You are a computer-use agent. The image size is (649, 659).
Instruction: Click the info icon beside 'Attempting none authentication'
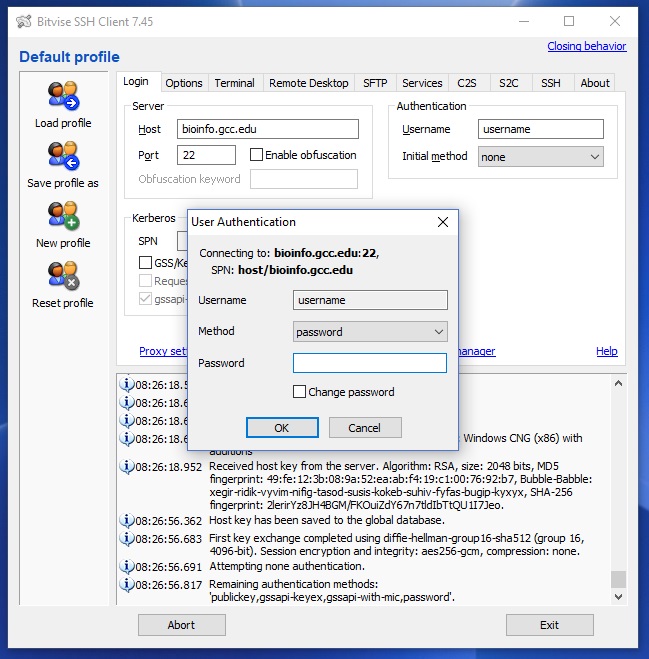coord(127,566)
